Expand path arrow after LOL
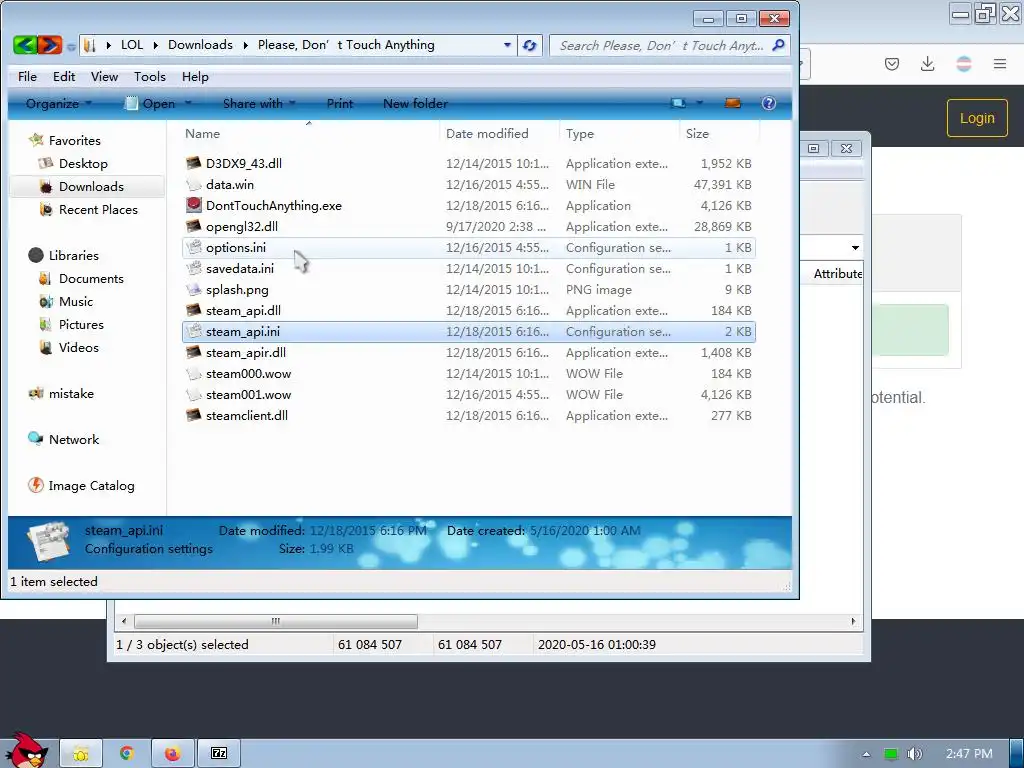This screenshot has height=768, width=1024. coord(155,45)
